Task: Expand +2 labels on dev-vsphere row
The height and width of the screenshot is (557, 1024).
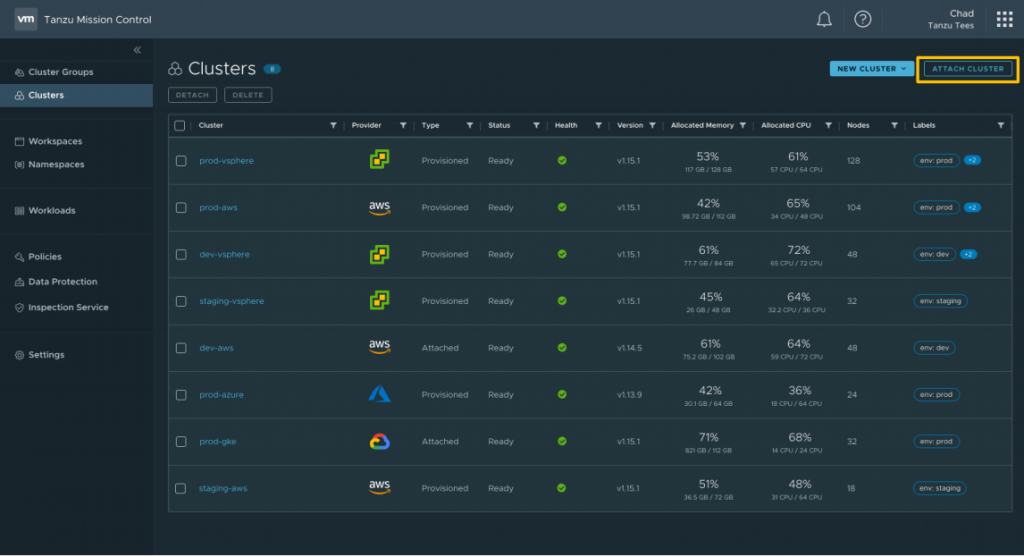Action: point(968,254)
